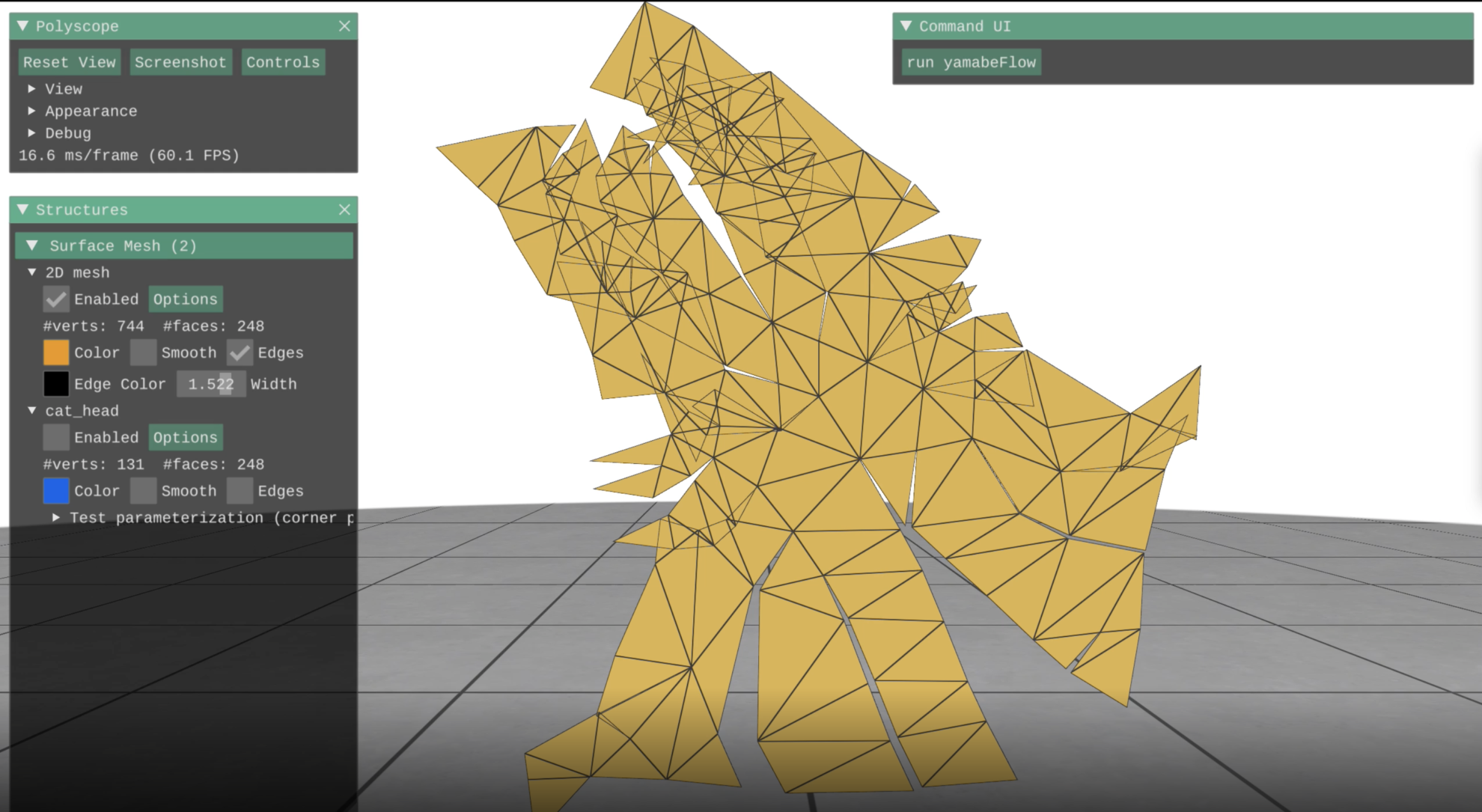The height and width of the screenshot is (812, 1482).
Task: Click the Width value field showing 1.522
Action: pos(210,383)
